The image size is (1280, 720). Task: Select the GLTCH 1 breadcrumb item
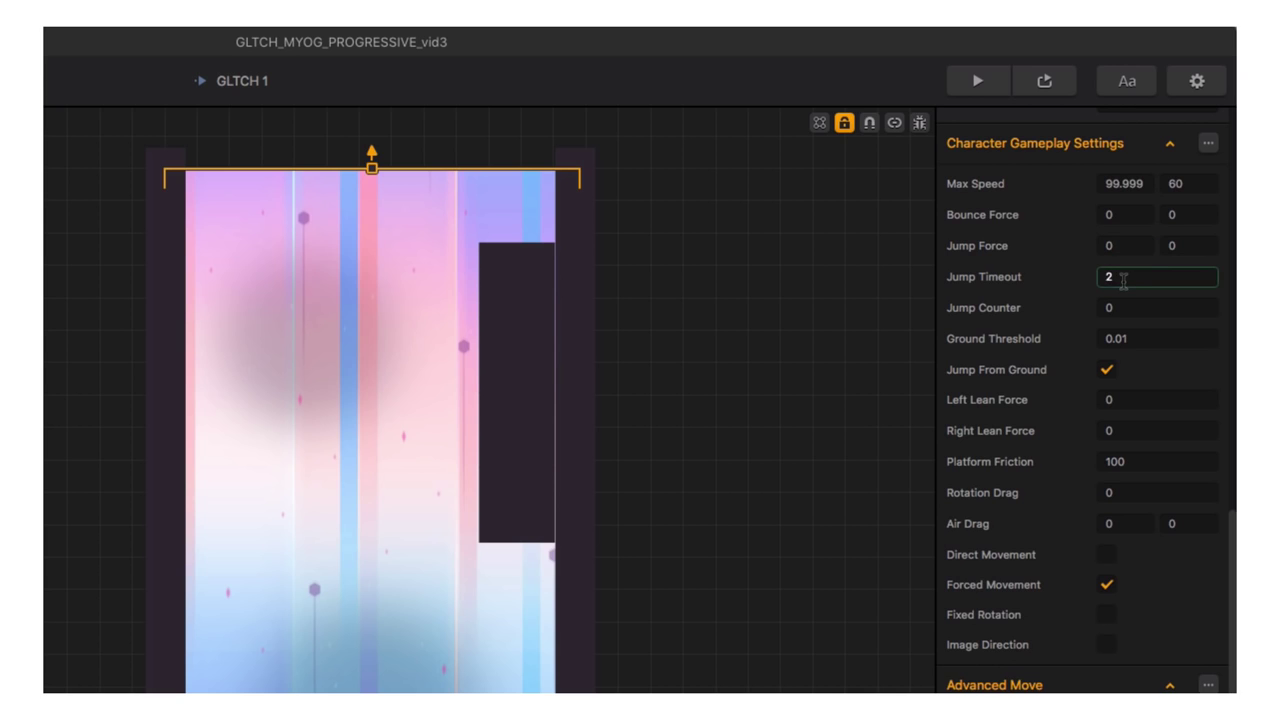[241, 81]
